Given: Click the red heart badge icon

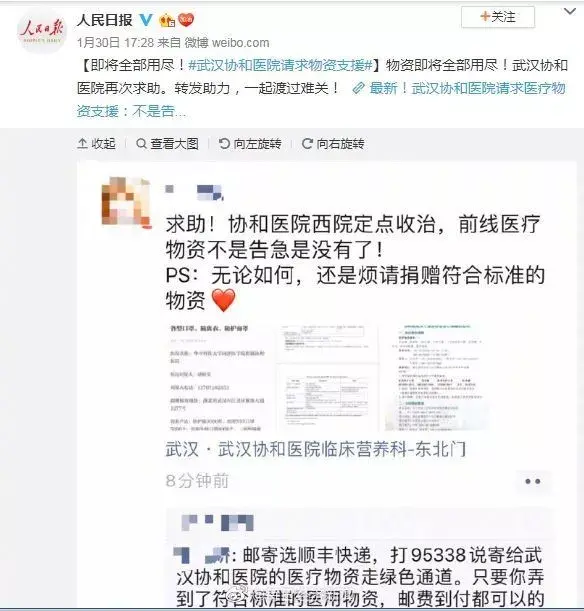Looking at the screenshot, I should pos(186,19).
